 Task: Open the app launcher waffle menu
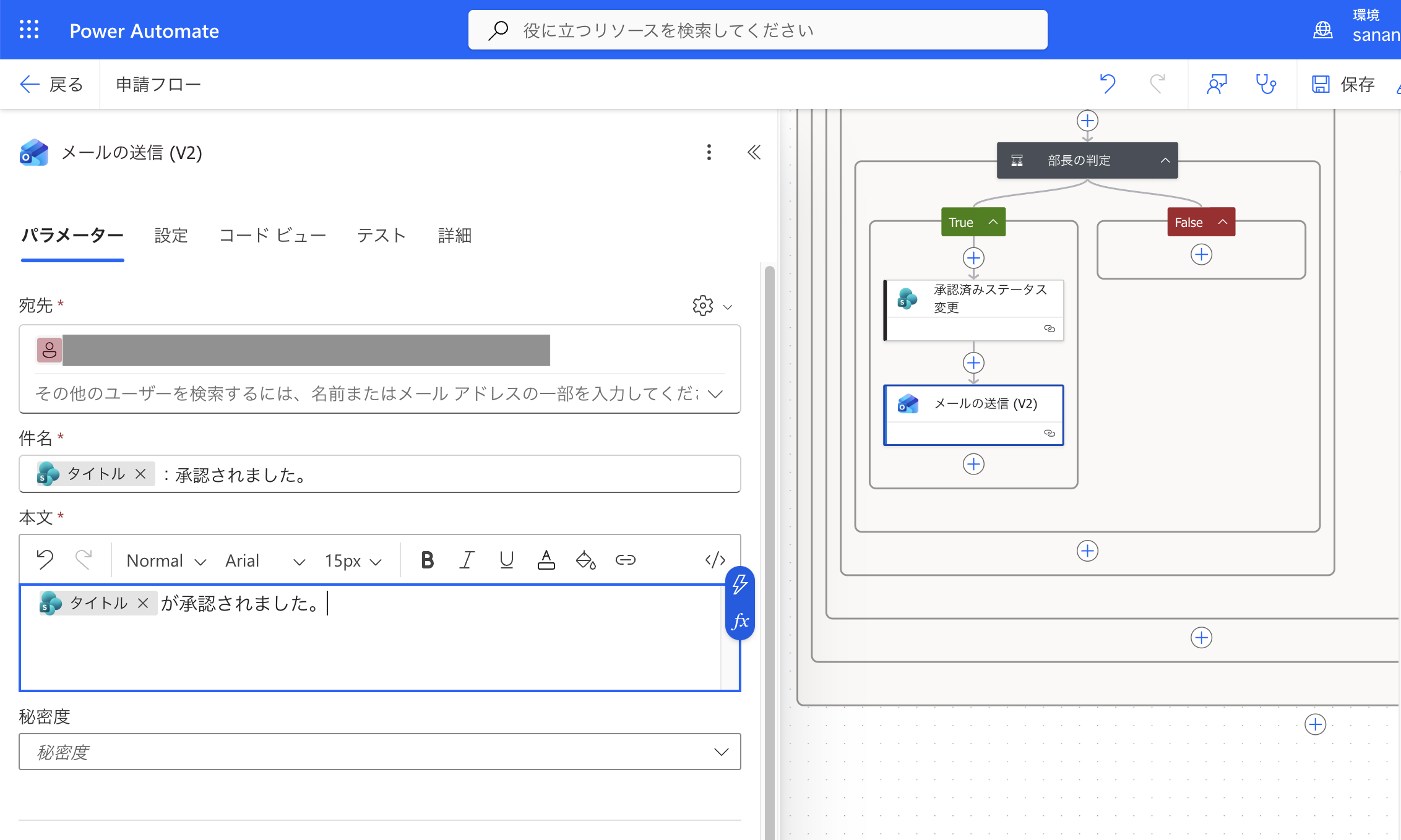tap(29, 30)
